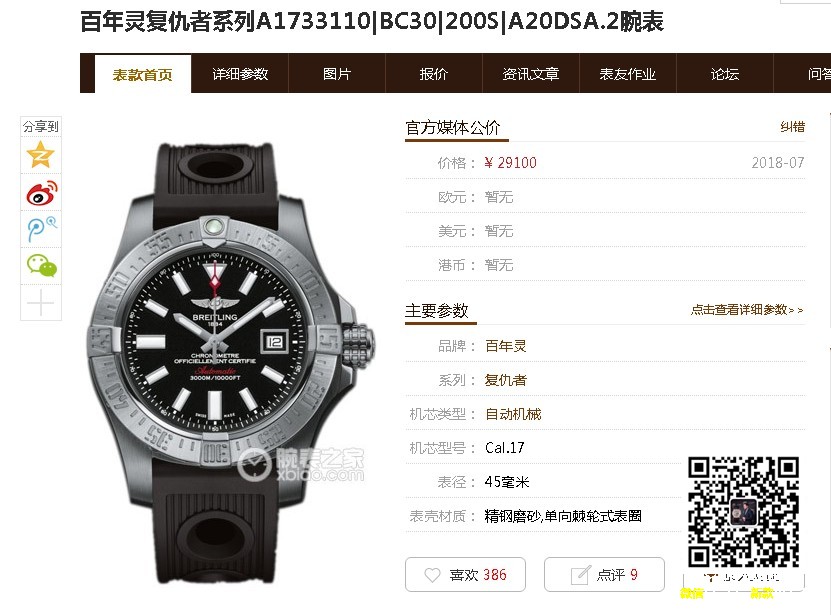Click the heart icon beside 喜欢
The height and width of the screenshot is (615, 831).
(x=432, y=575)
